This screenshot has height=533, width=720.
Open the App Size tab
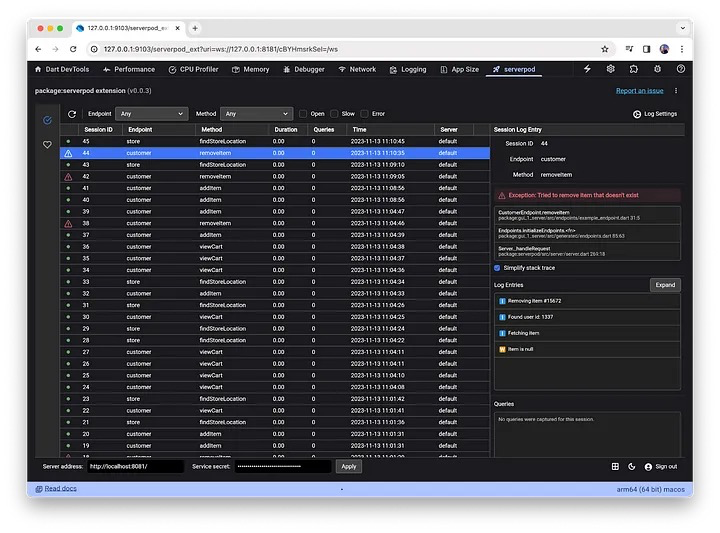tap(460, 69)
